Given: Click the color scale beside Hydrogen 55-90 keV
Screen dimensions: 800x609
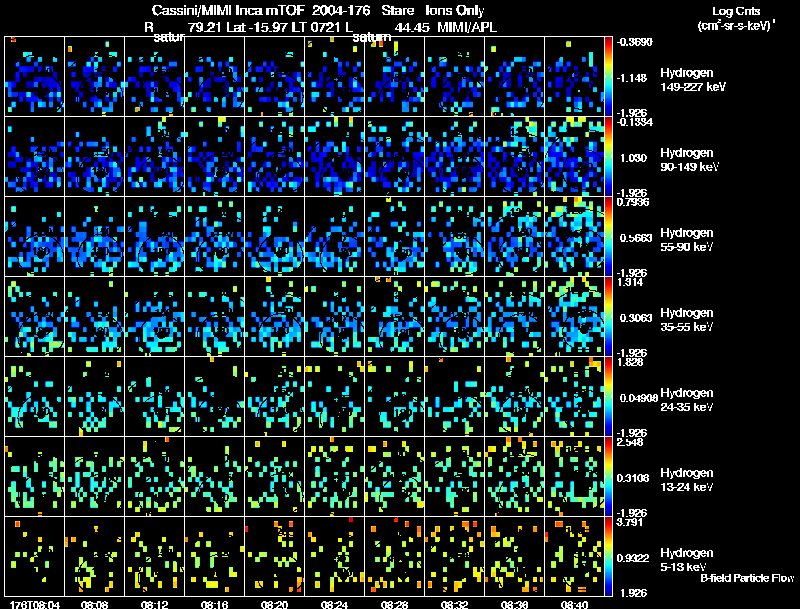Looking at the screenshot, I should point(608,236).
